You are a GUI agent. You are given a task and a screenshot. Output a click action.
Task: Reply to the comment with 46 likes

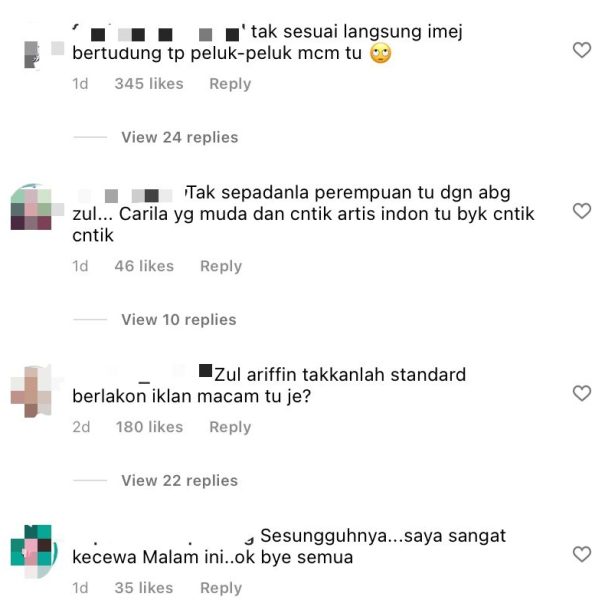point(221,266)
